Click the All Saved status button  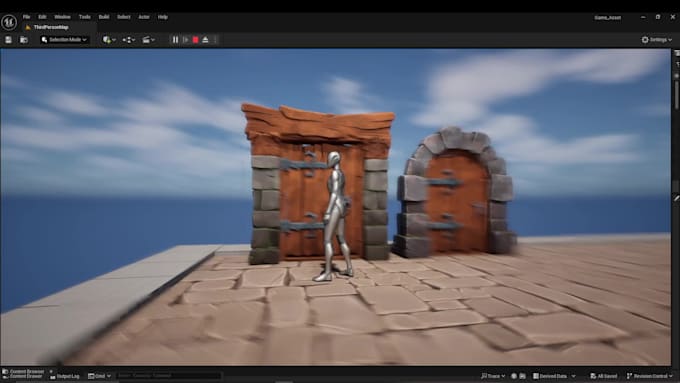pyautogui.click(x=604, y=376)
